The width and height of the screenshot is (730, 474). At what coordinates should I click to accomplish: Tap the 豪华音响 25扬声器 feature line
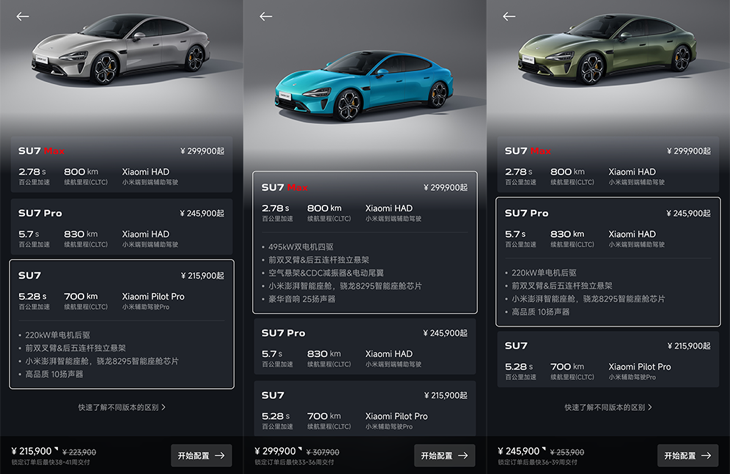302,299
